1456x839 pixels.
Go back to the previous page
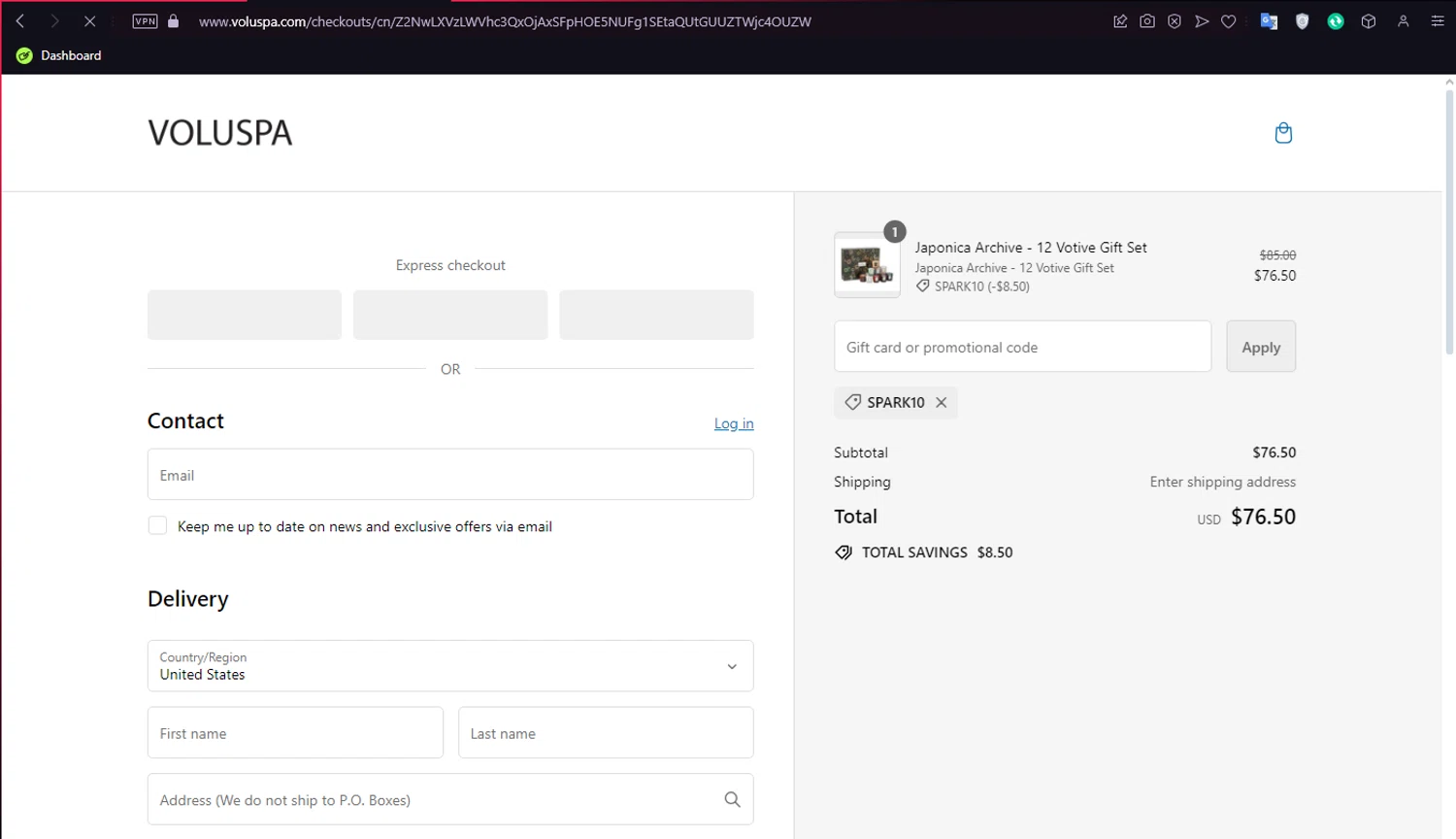[19, 21]
